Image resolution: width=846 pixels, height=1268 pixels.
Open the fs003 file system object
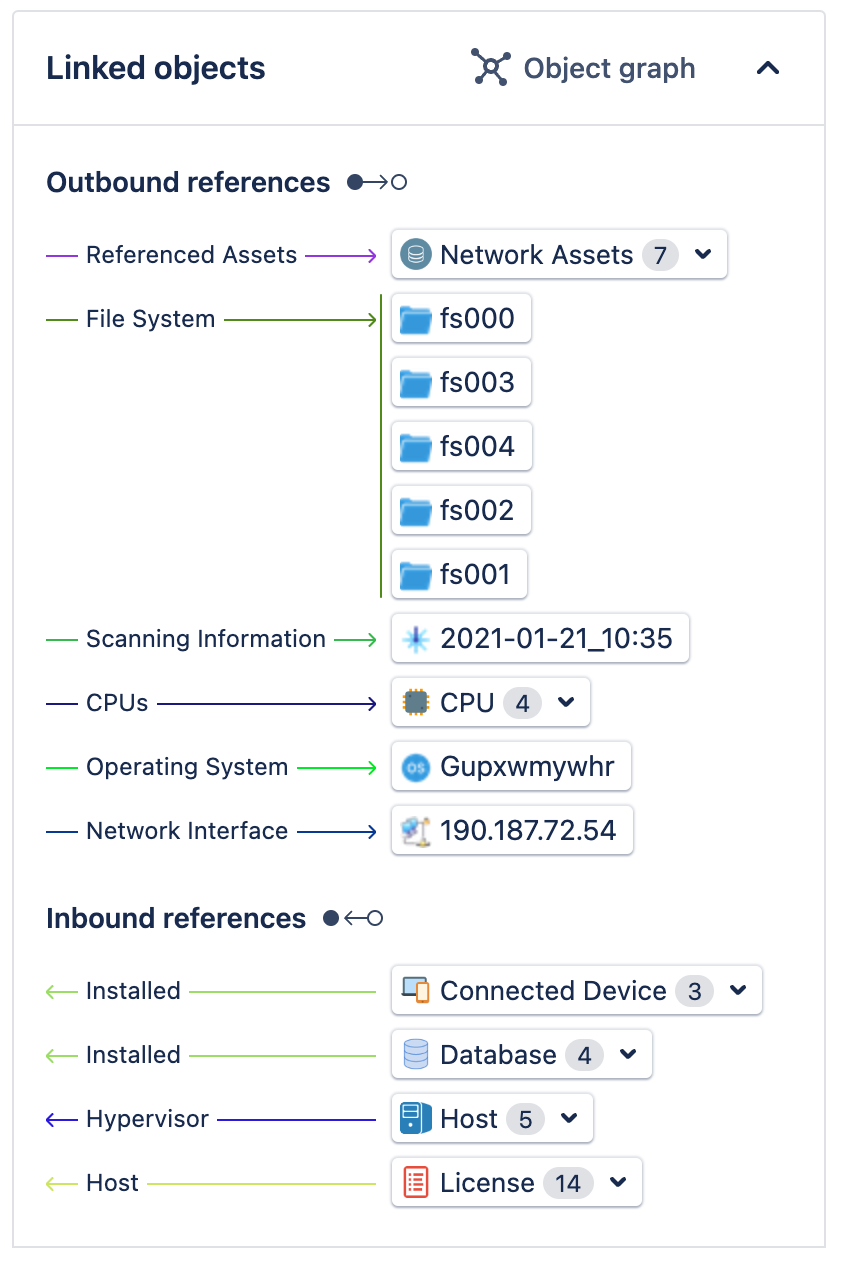(461, 382)
